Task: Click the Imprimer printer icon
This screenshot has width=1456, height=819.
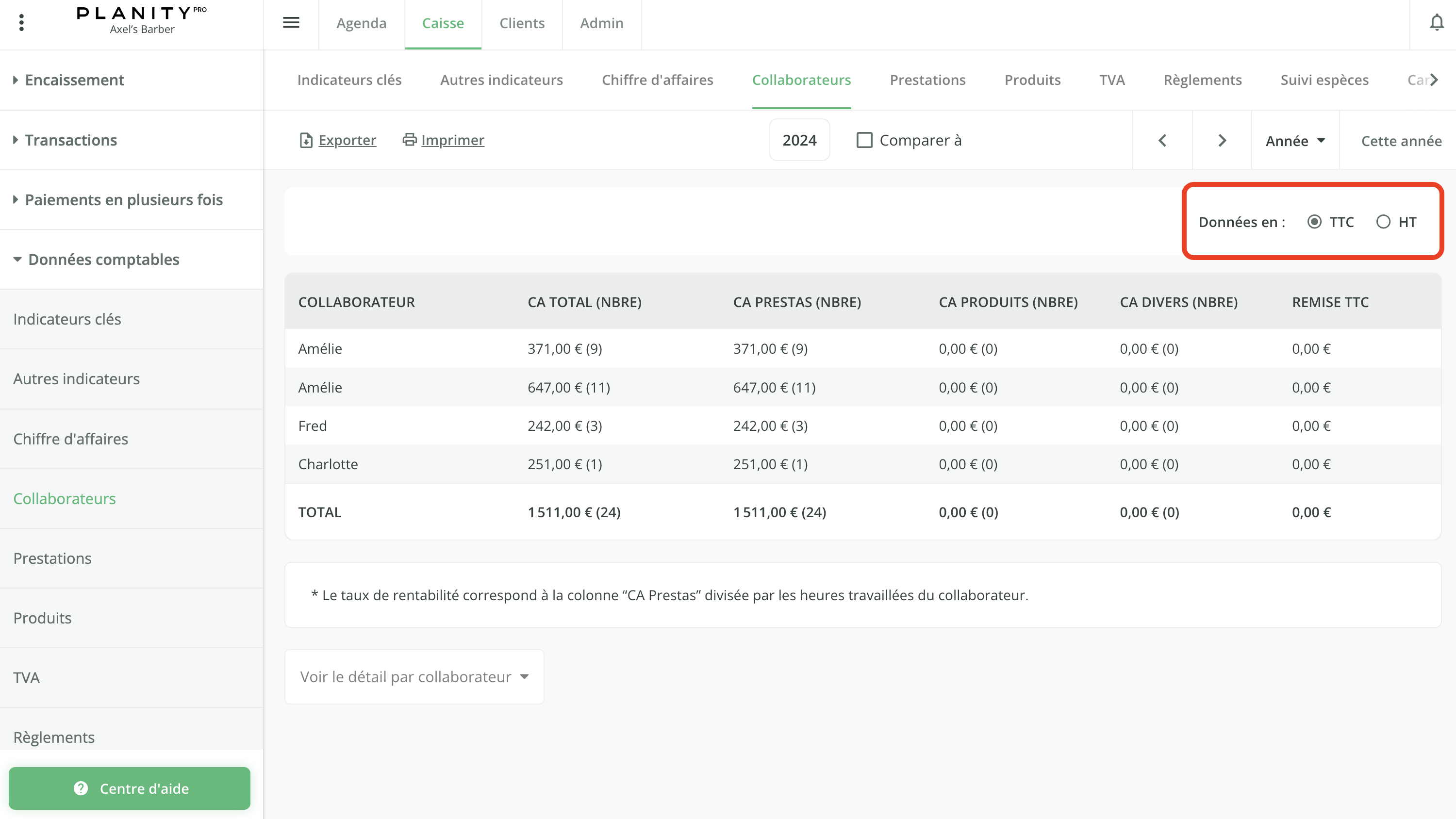Action: click(x=409, y=140)
